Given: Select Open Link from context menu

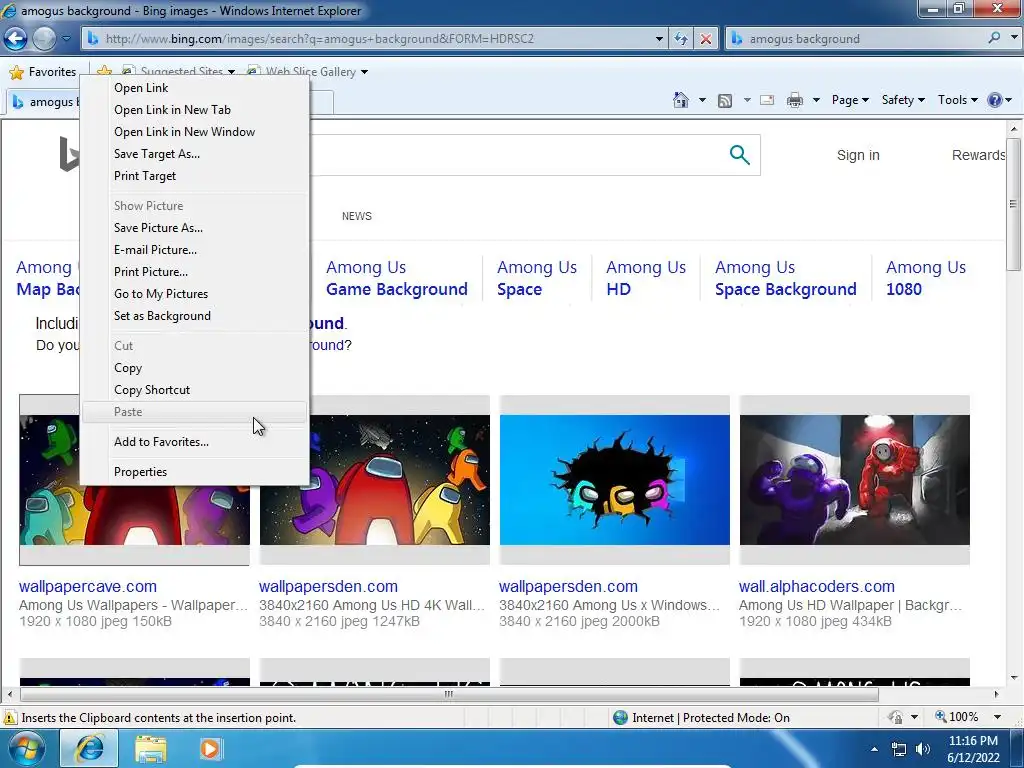Looking at the screenshot, I should (195, 88).
